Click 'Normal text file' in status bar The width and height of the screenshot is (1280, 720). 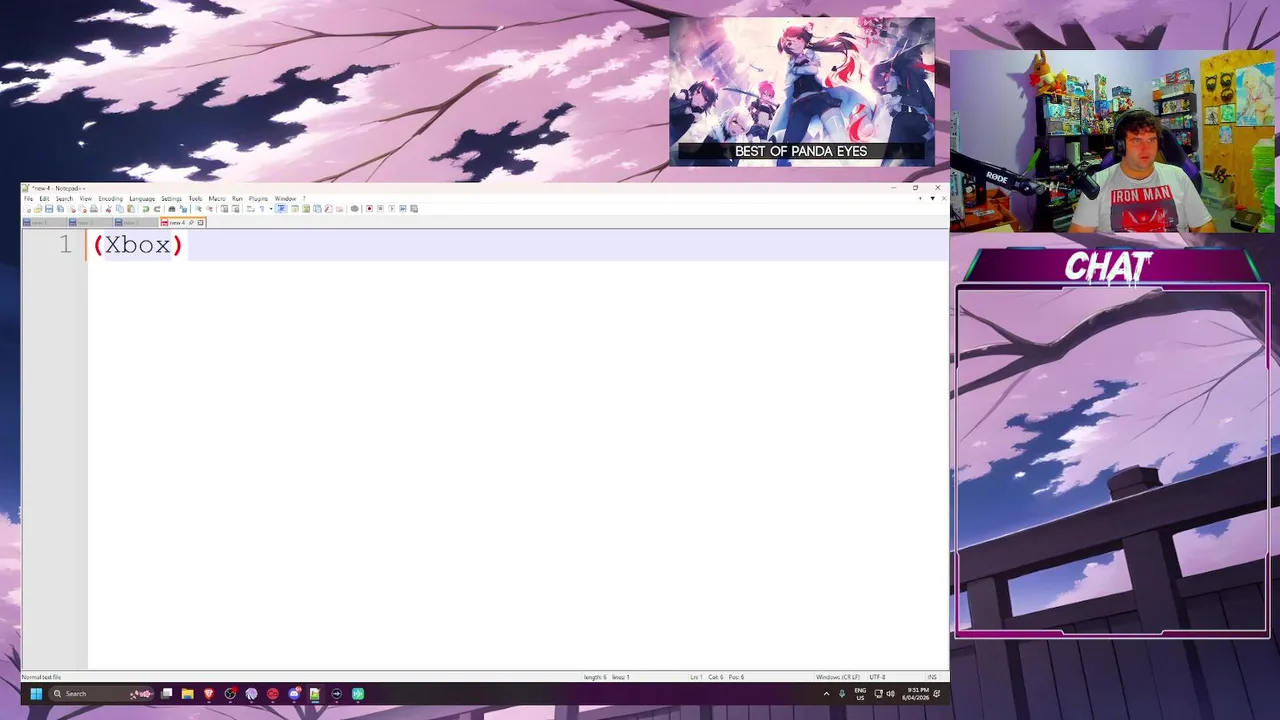point(41,677)
